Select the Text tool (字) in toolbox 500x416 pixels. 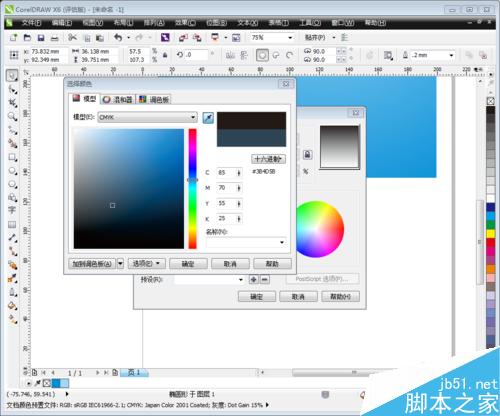(x=12, y=210)
